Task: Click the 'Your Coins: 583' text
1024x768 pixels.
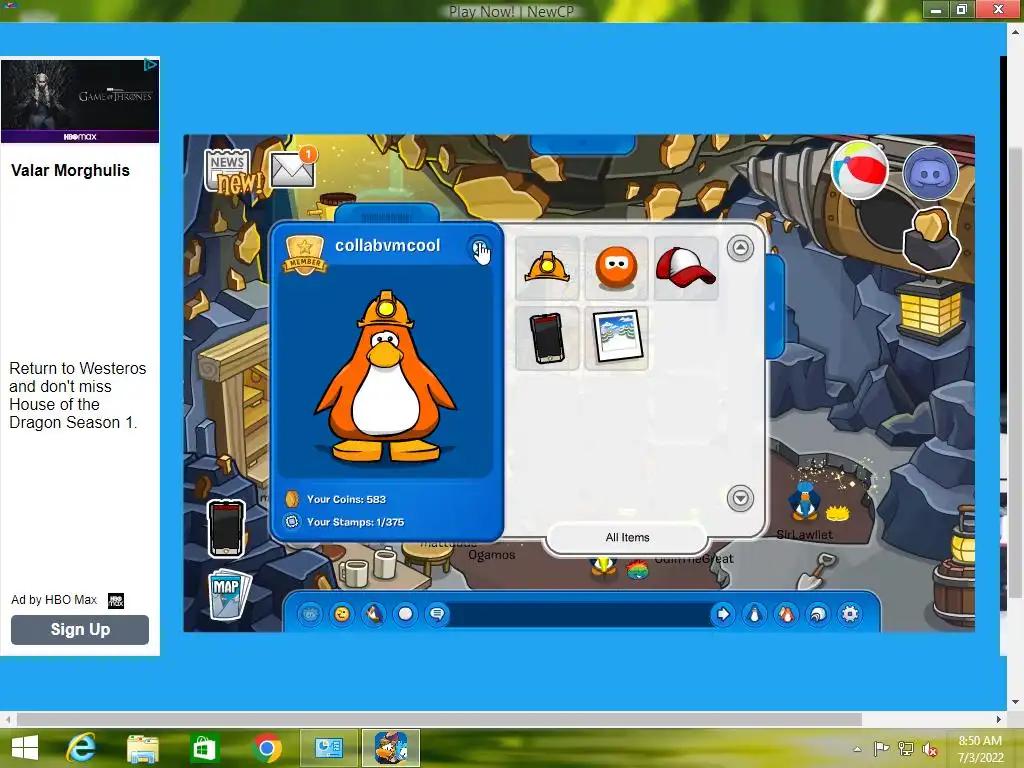Action: [x=346, y=500]
